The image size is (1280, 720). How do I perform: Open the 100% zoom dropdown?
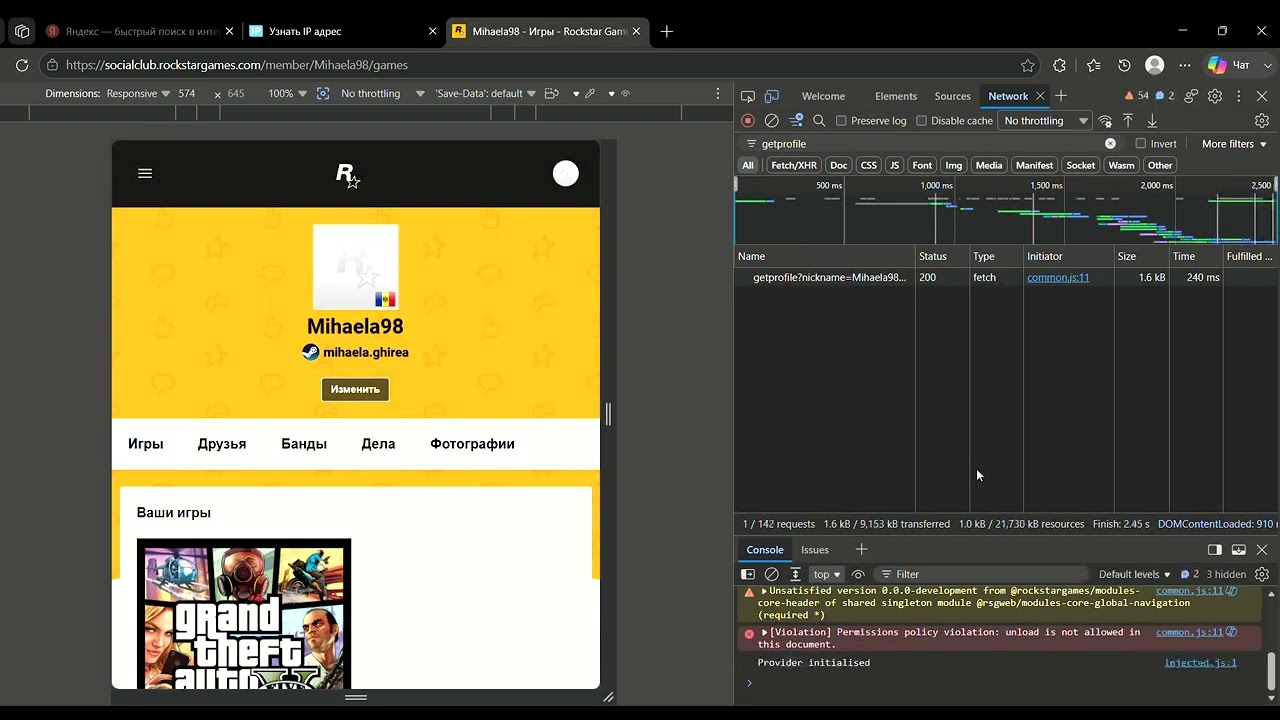(288, 93)
